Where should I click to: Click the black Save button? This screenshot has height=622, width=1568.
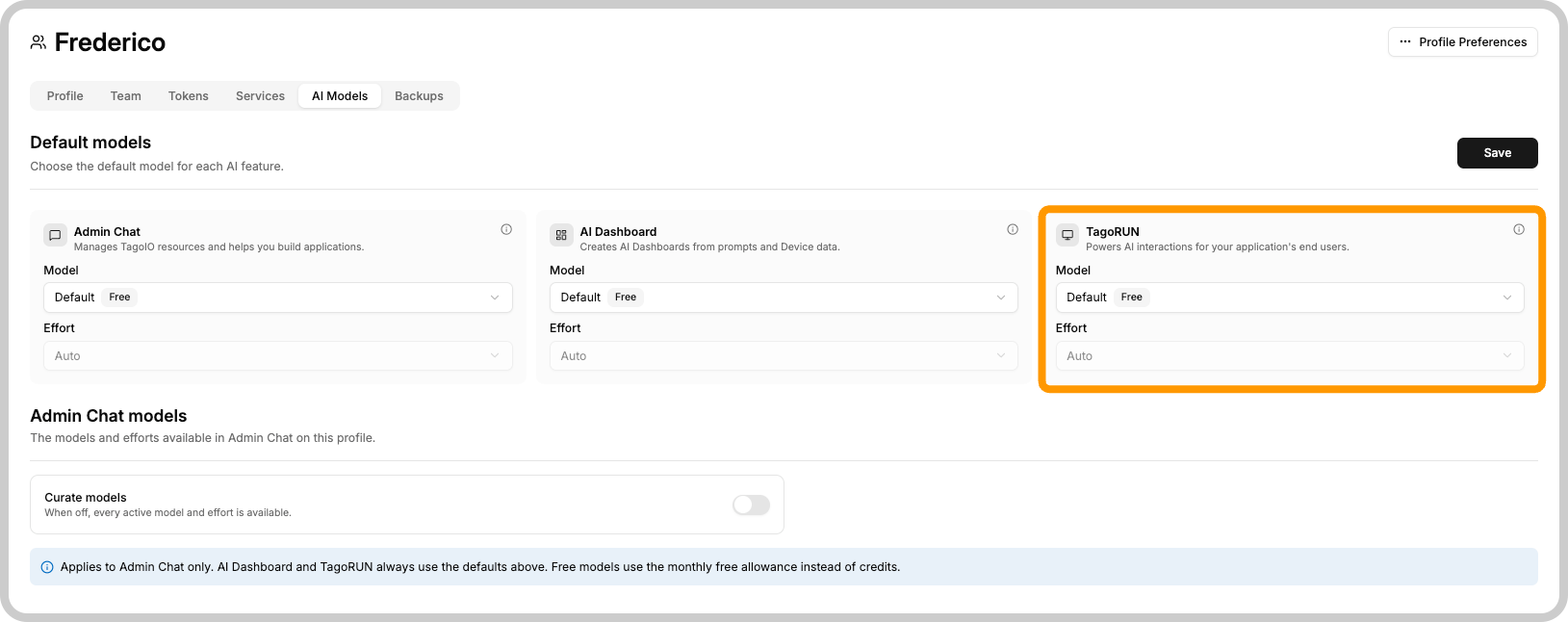pos(1497,153)
